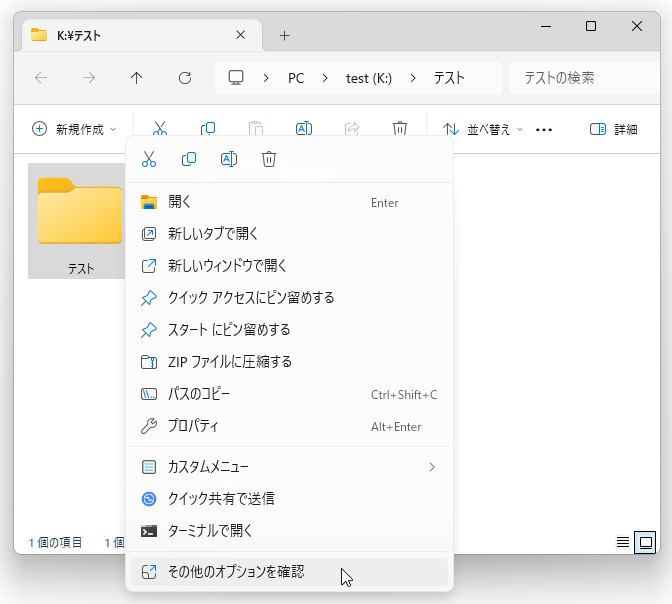Open the three-dots more options menu
This screenshot has height=604, width=672.
pos(544,129)
